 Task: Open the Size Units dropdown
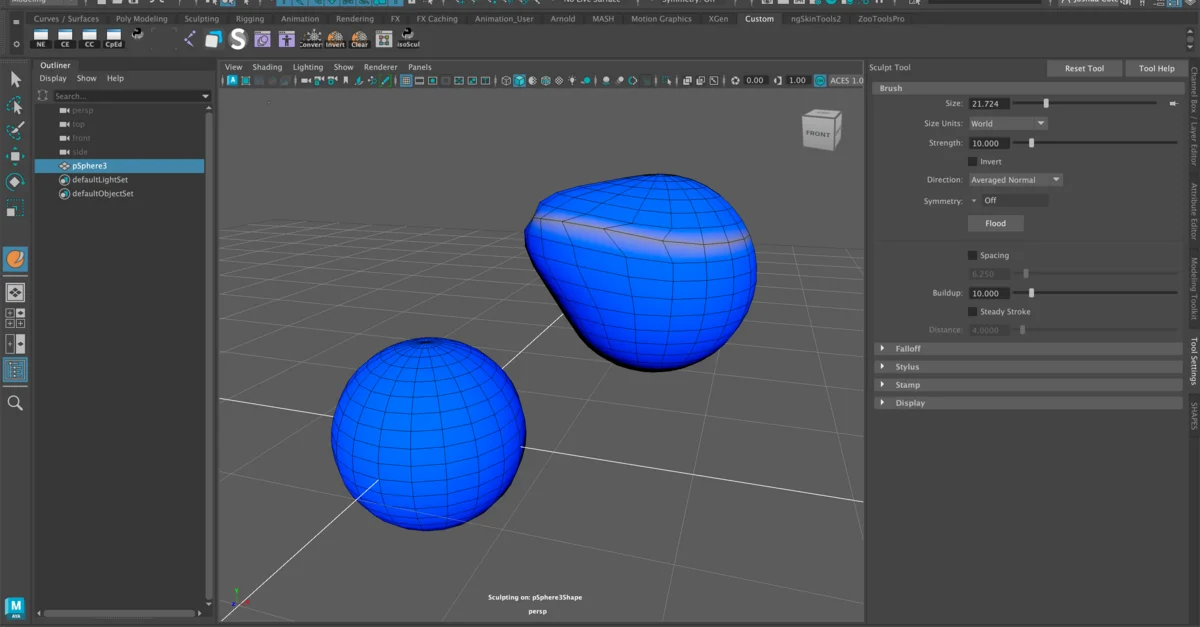1008,123
